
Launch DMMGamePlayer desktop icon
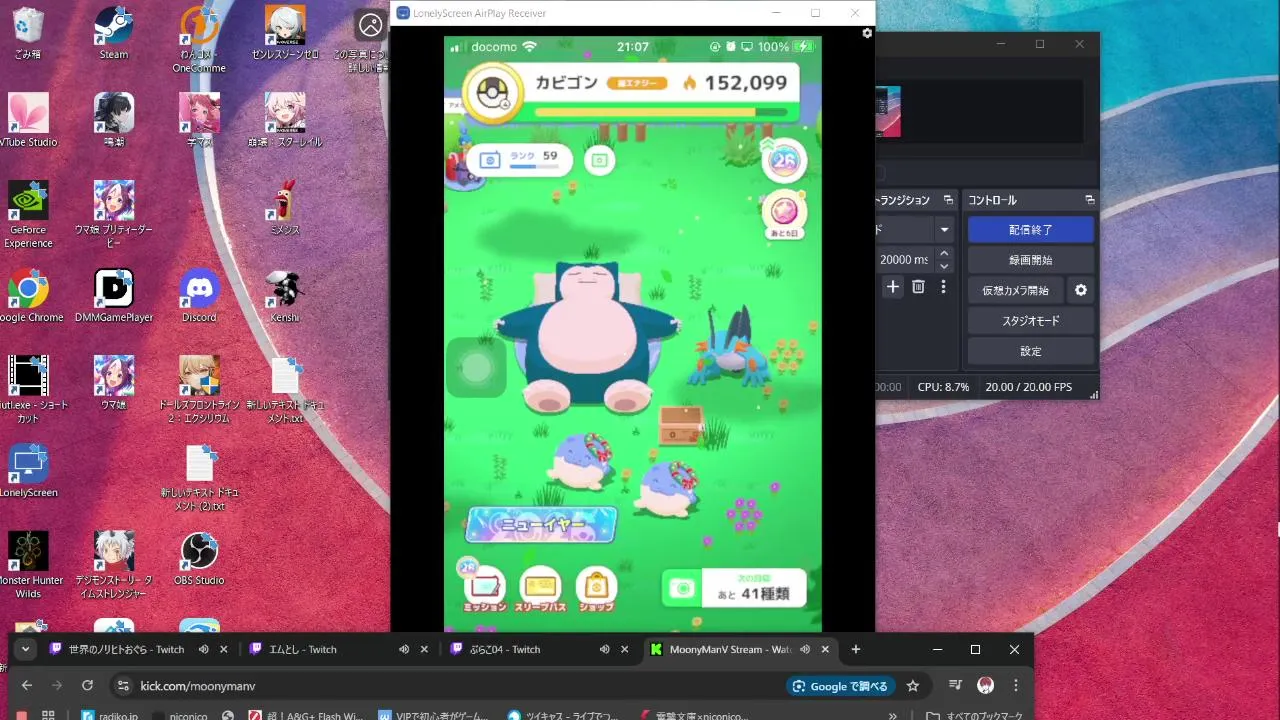tap(114, 296)
